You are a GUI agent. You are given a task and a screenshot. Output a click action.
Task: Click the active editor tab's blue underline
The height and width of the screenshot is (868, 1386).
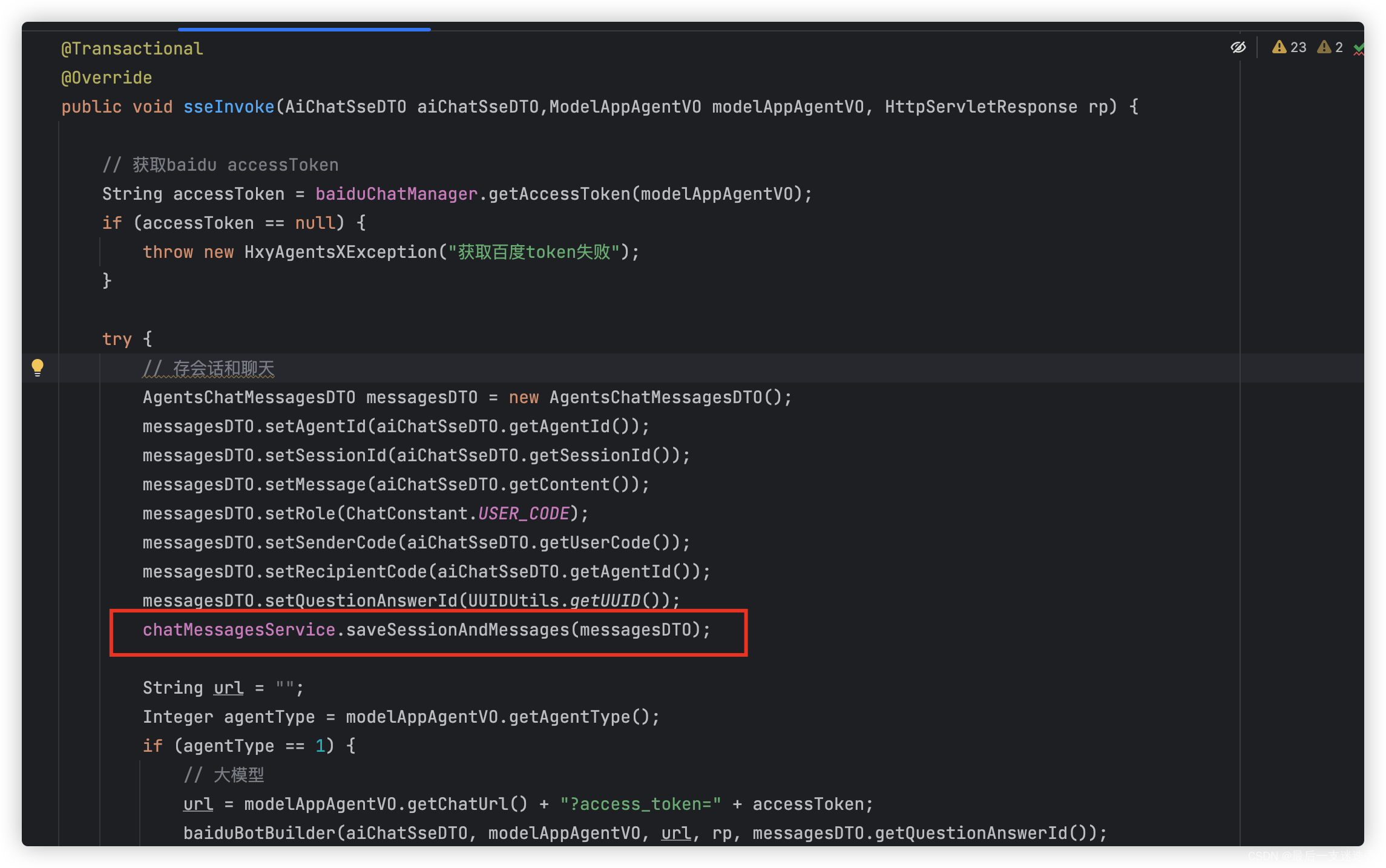(x=304, y=28)
